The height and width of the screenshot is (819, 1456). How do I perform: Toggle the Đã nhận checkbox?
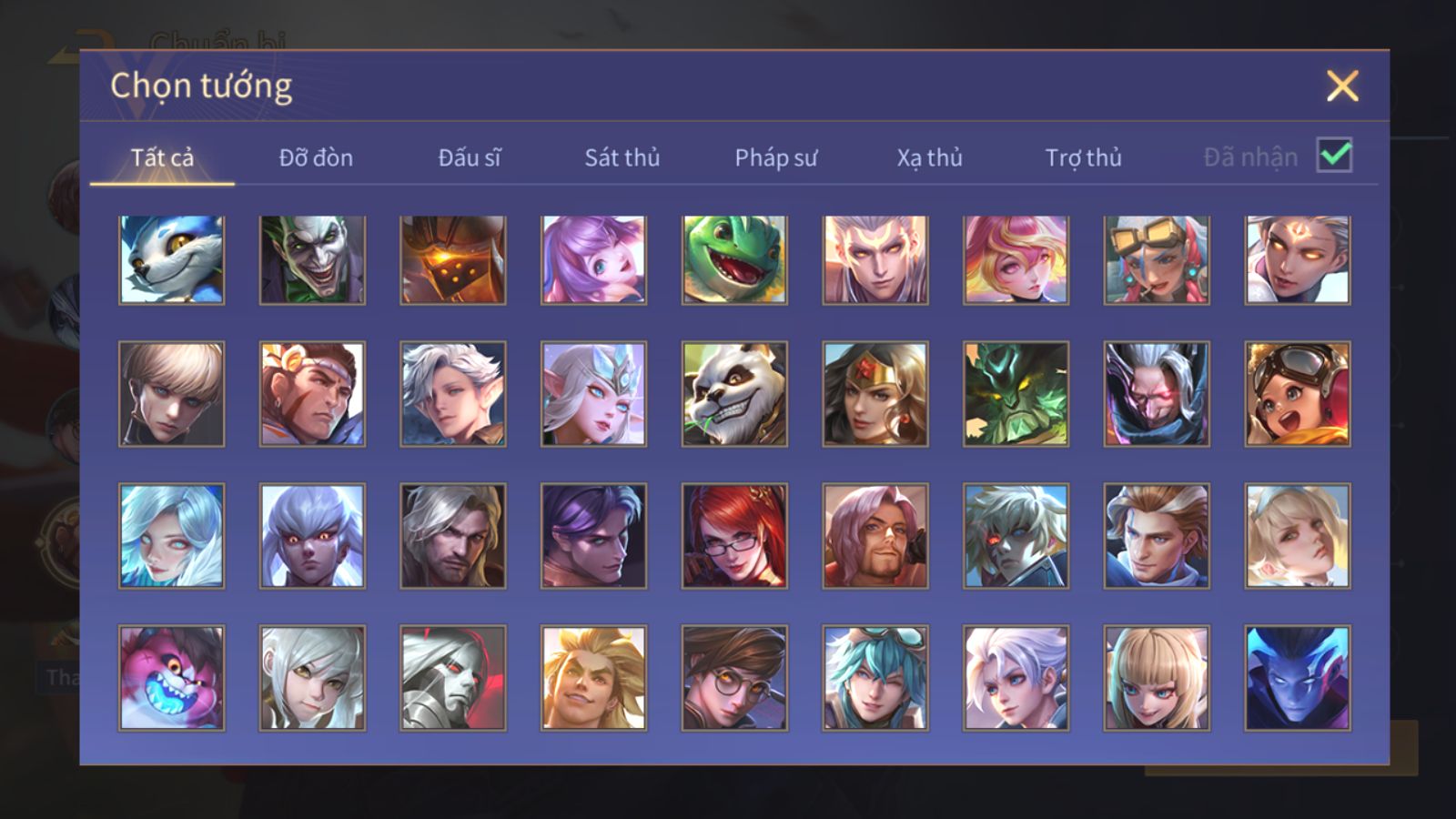click(x=1334, y=156)
